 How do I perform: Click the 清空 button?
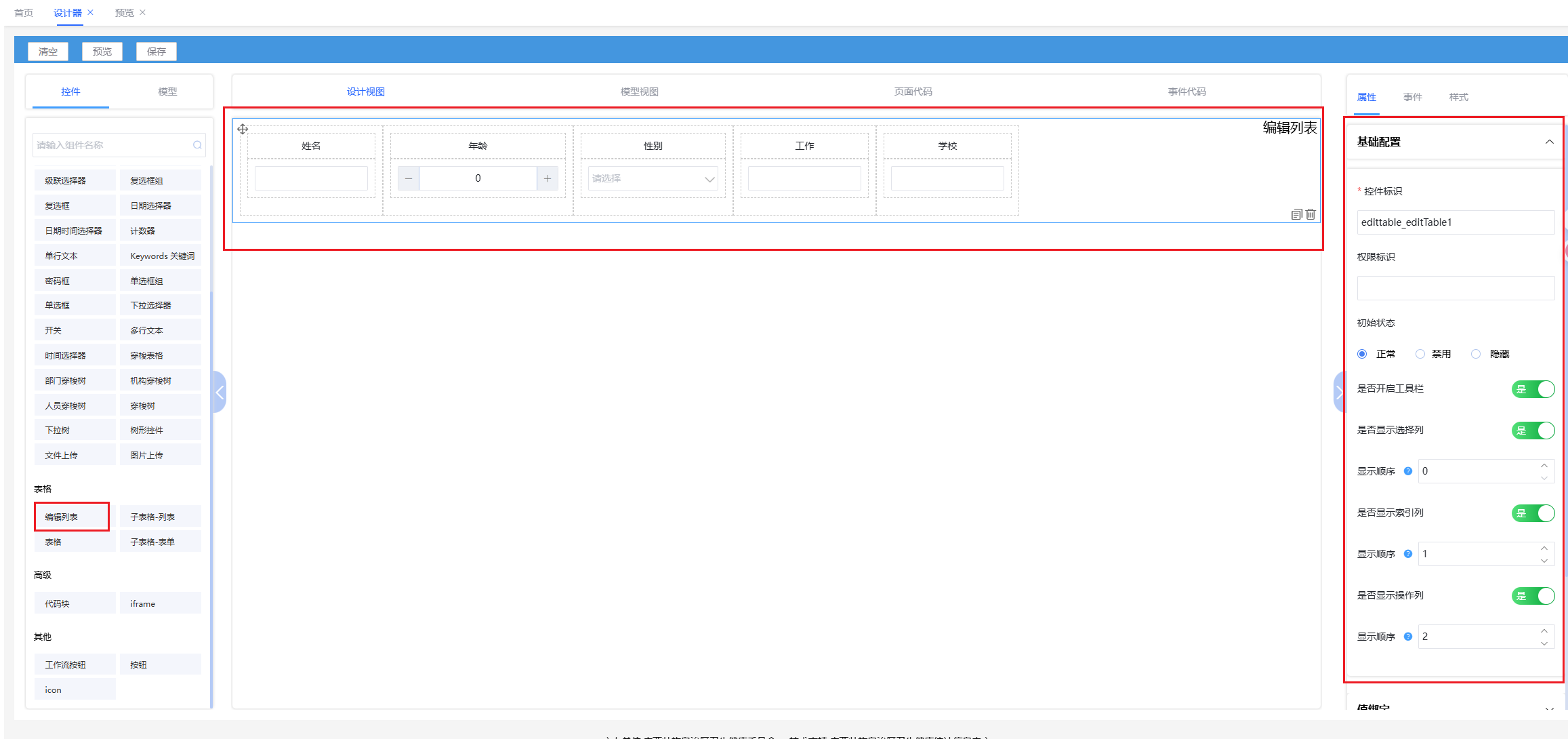pos(48,52)
